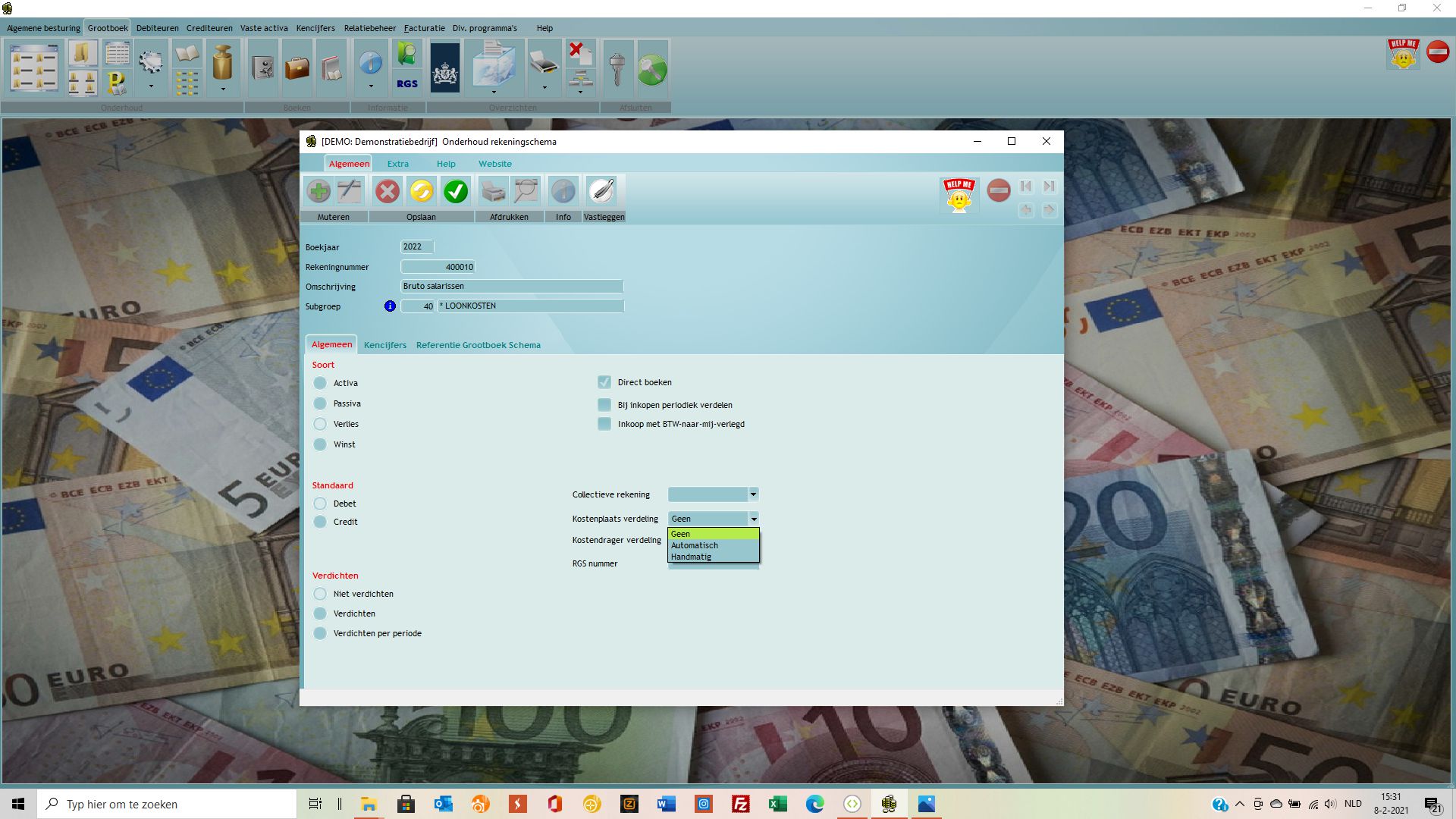Viewport: 1456px width, 819px height.
Task: Click the first record navigation button
Action: [1026, 187]
